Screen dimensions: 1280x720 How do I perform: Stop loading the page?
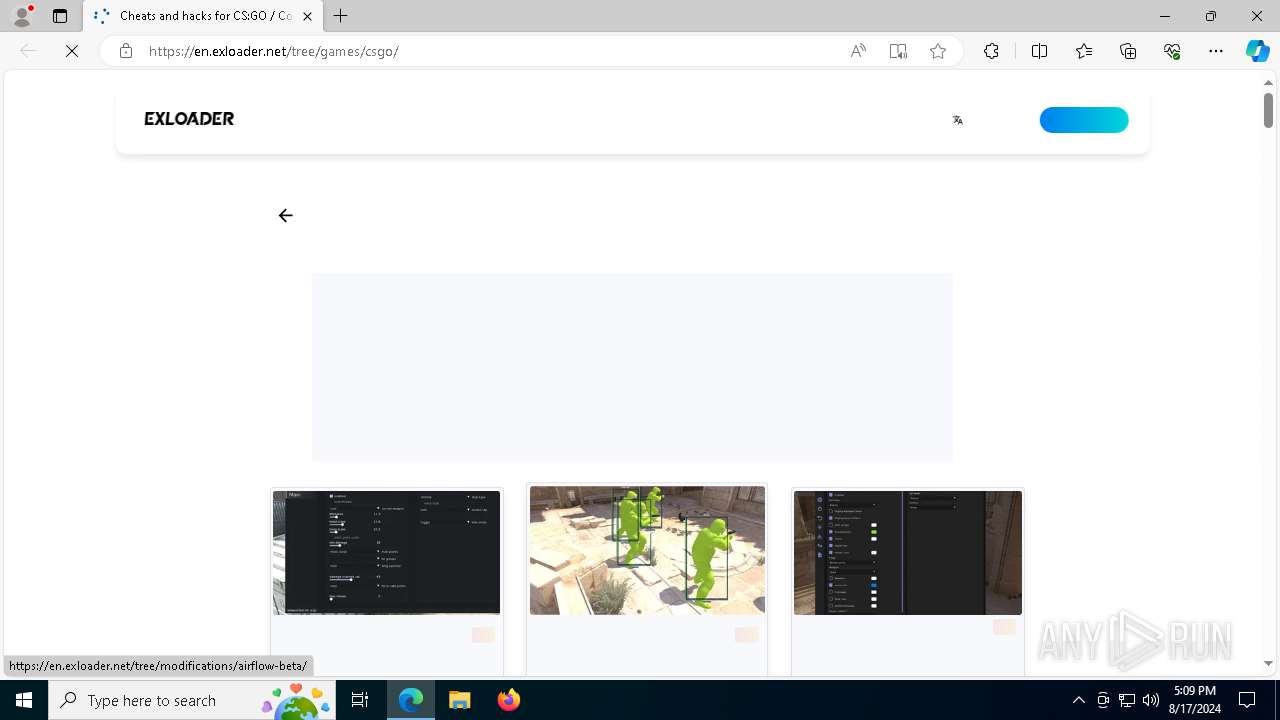(72, 51)
